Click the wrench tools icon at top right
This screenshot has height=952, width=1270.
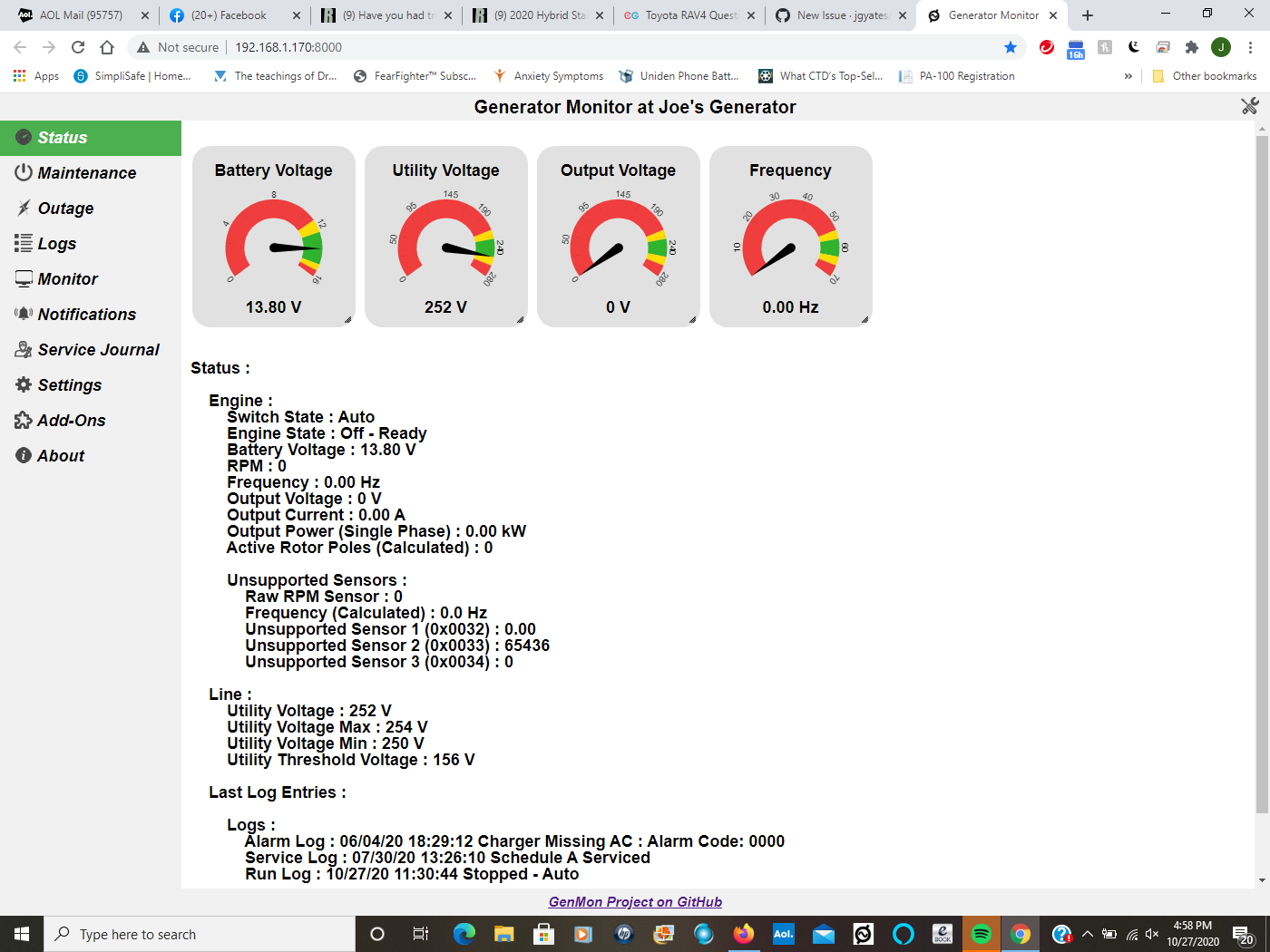tap(1249, 106)
